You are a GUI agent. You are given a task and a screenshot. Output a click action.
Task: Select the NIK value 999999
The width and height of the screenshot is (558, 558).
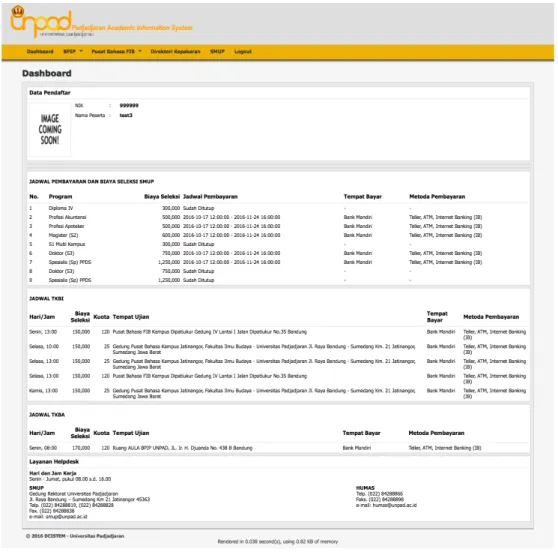(x=129, y=105)
